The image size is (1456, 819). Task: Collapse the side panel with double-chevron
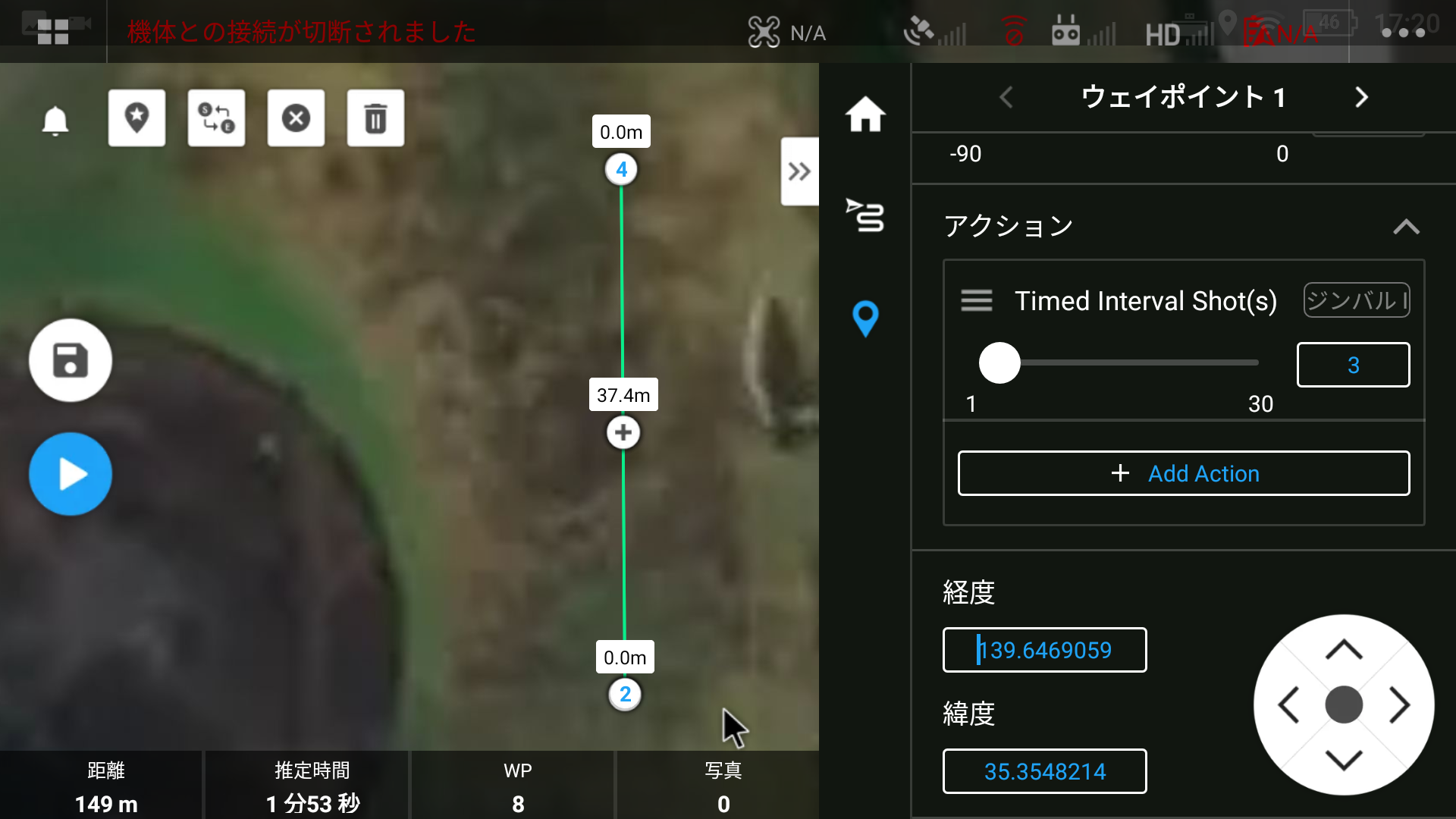[x=799, y=171]
